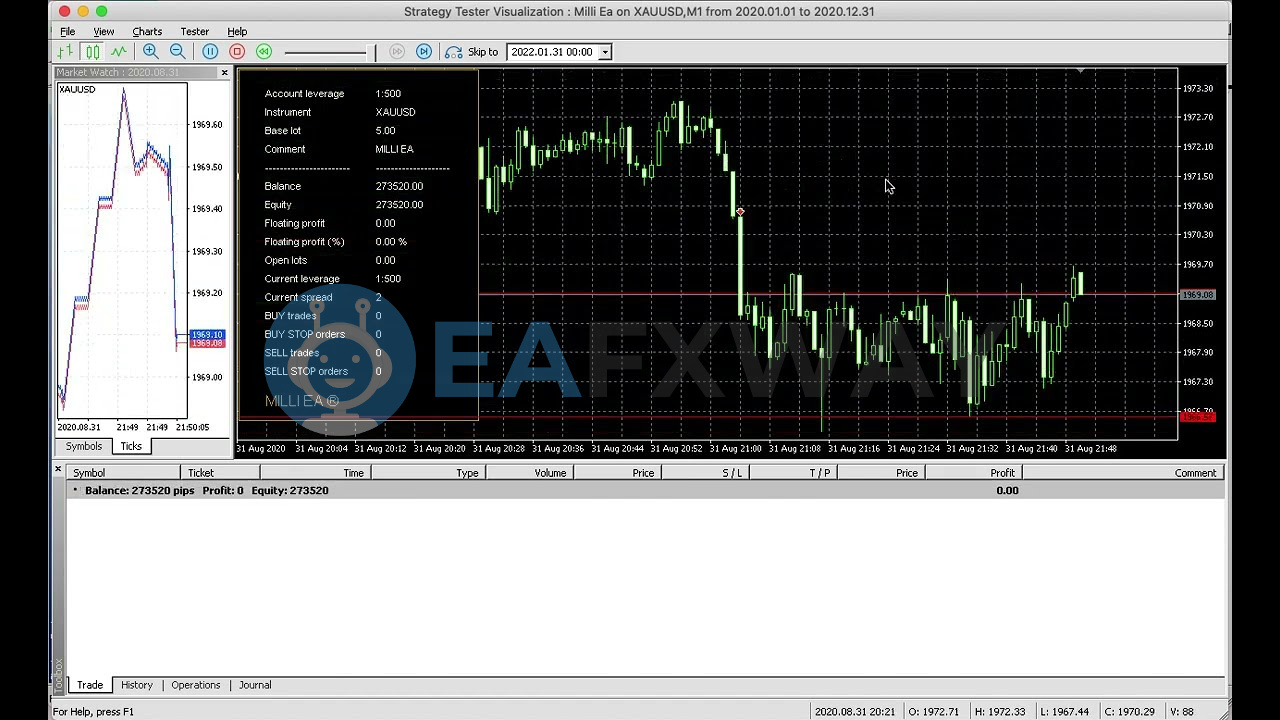The height and width of the screenshot is (720, 1280).
Task: Click the green rewind icon
Action: point(264,52)
